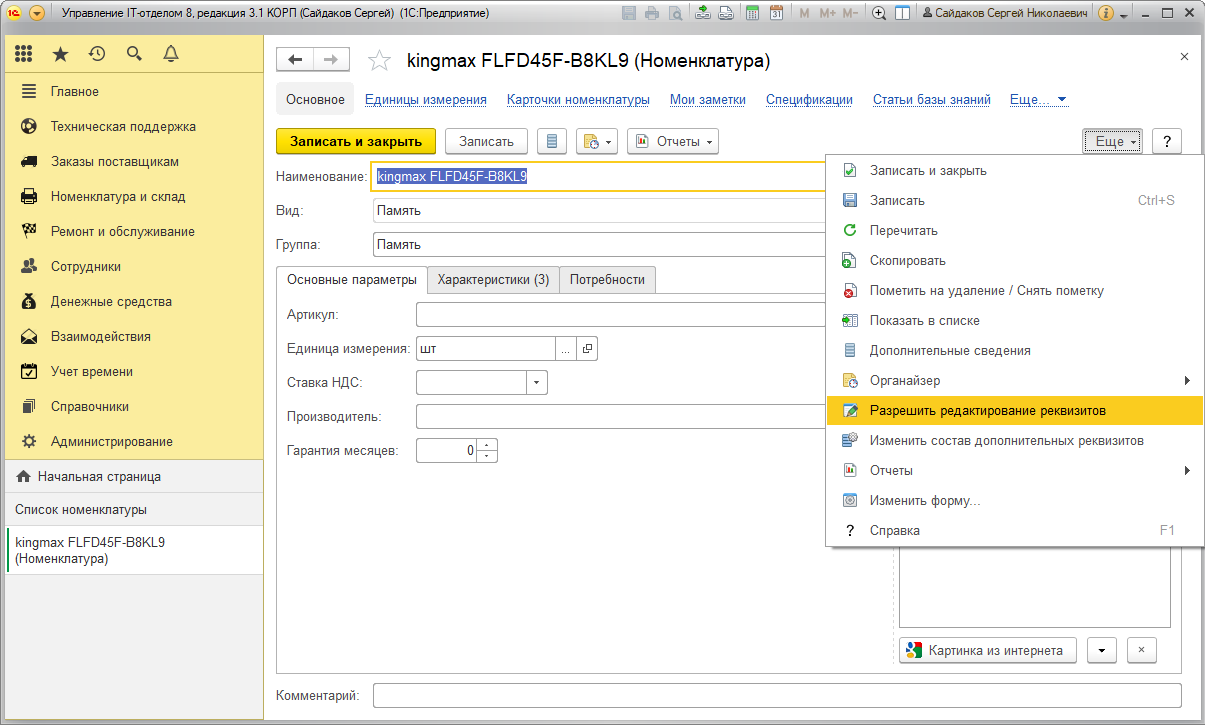Add this item to favorites with the star
Screen dimensions: 1205x725
pos(379,61)
